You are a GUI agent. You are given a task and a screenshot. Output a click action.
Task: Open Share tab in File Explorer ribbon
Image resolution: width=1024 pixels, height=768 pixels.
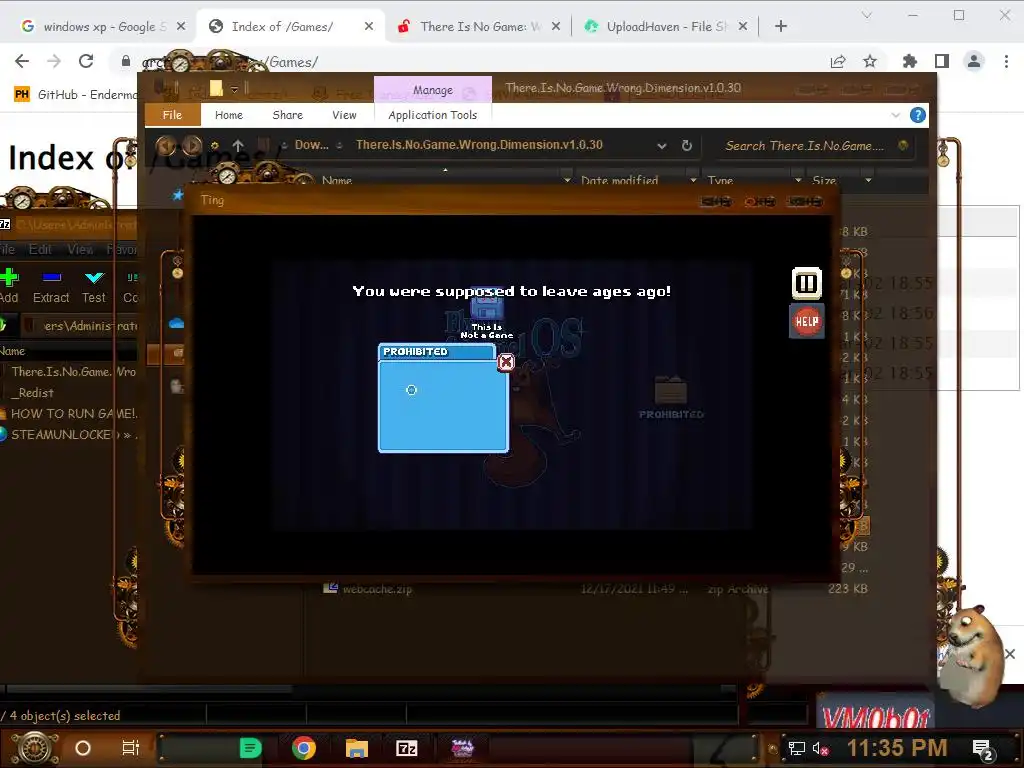287,115
